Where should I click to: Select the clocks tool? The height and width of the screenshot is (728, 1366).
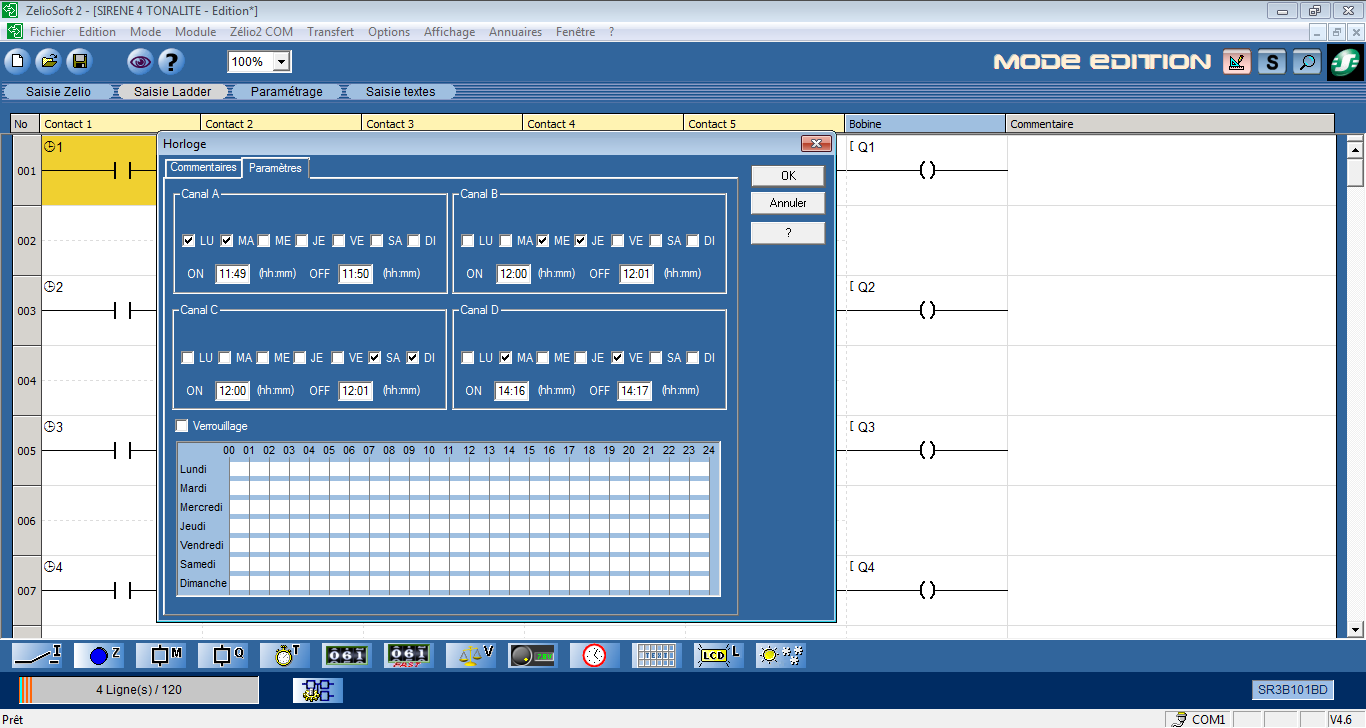[595, 656]
